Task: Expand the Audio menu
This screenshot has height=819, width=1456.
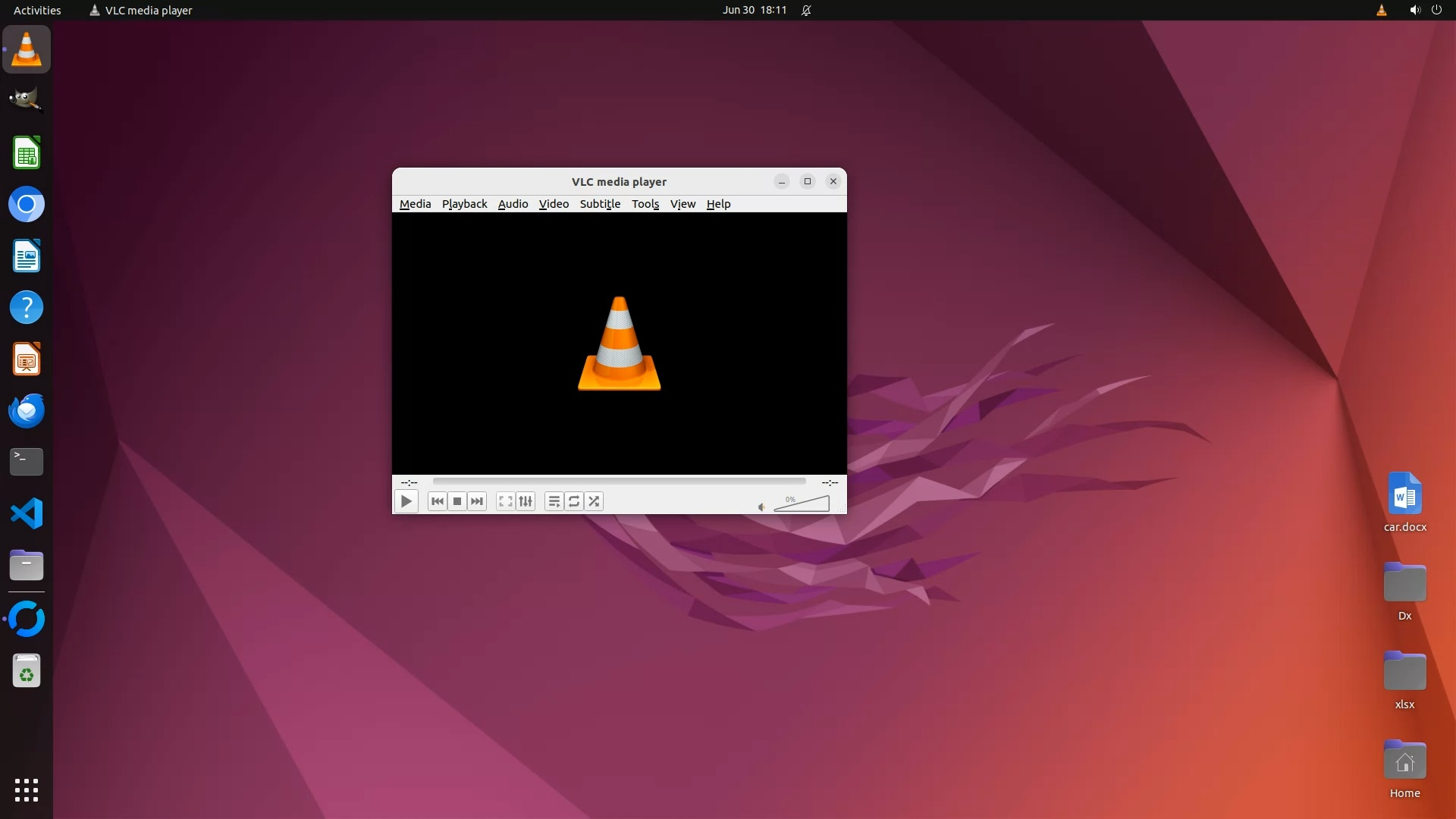Action: pyautogui.click(x=513, y=204)
